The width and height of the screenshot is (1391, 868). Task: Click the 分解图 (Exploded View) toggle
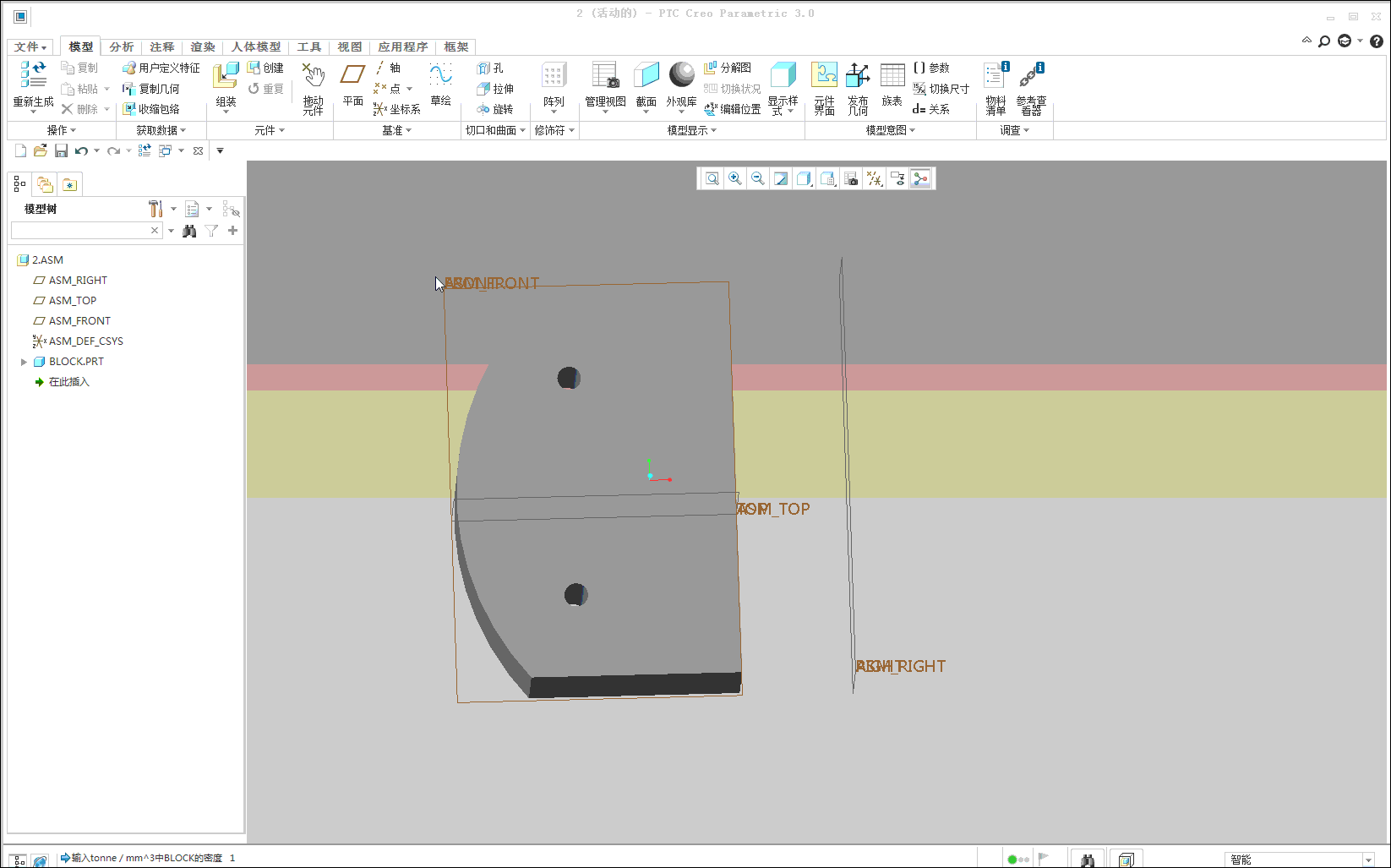[728, 68]
